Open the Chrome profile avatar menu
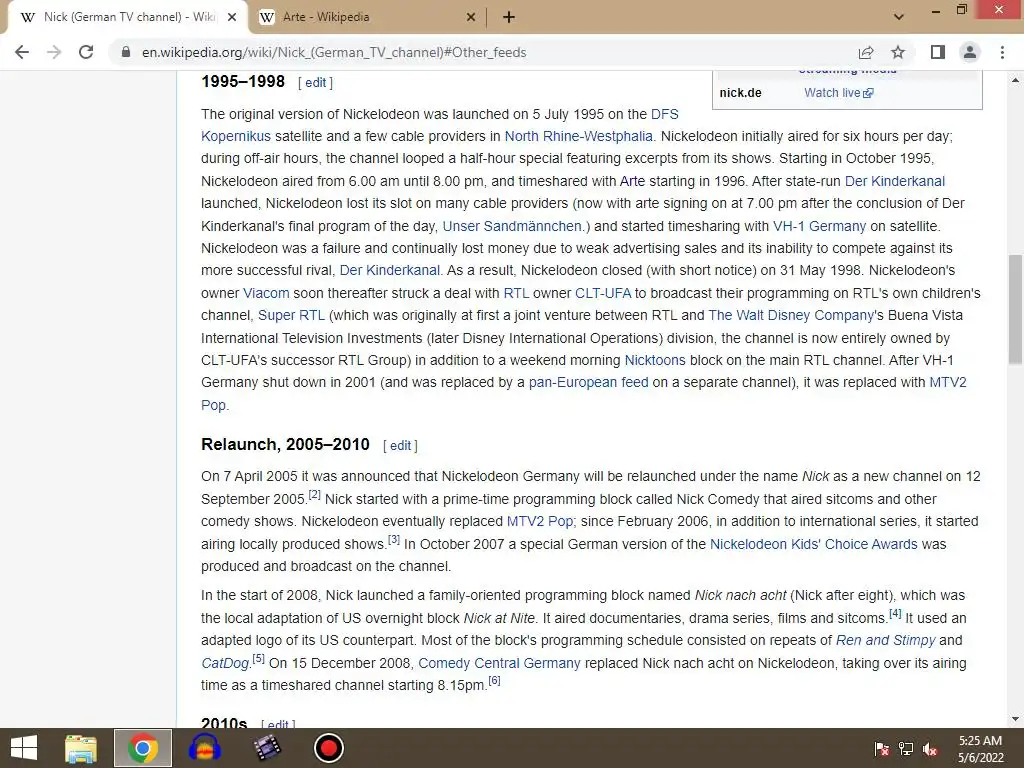Screen dimensions: 1024x768 (x=970, y=52)
